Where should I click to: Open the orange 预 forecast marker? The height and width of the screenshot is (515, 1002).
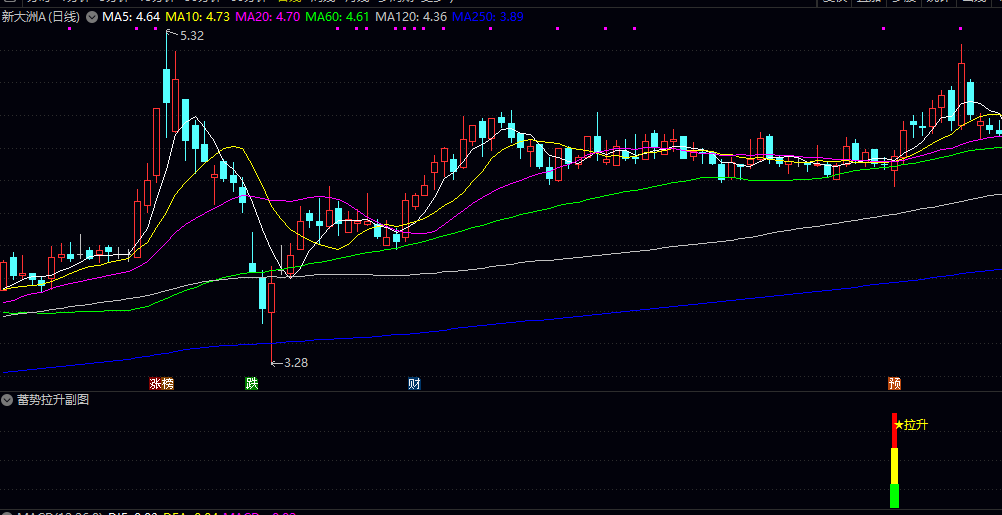coord(895,384)
